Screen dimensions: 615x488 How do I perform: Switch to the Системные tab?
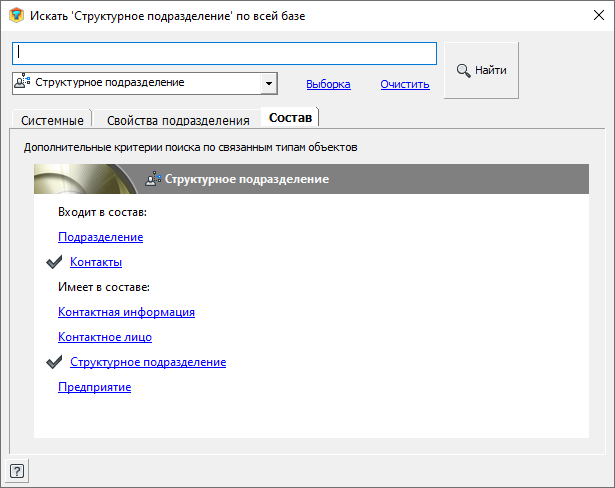[x=52, y=120]
